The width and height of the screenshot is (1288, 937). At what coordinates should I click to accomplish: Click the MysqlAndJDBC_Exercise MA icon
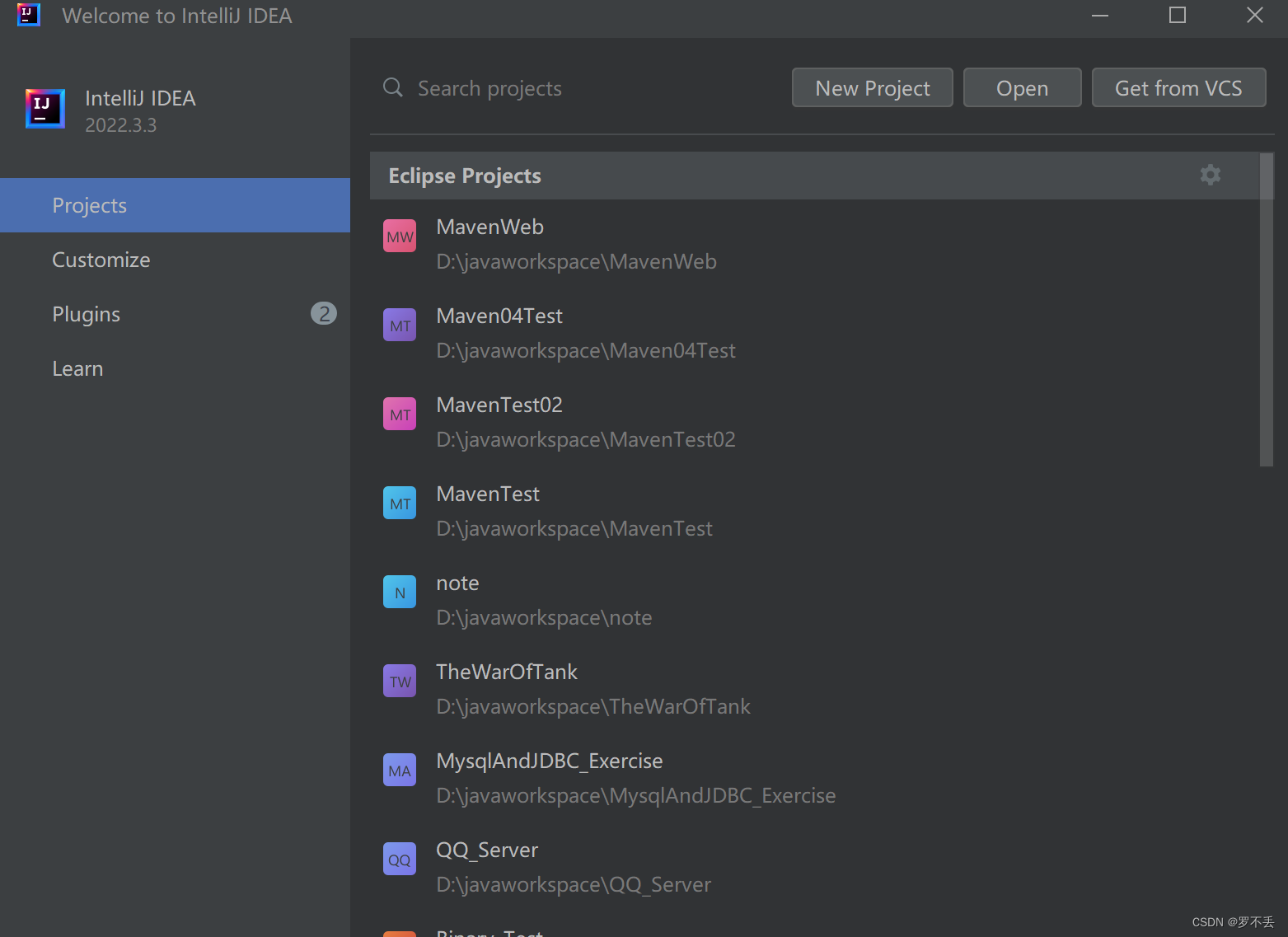[400, 771]
